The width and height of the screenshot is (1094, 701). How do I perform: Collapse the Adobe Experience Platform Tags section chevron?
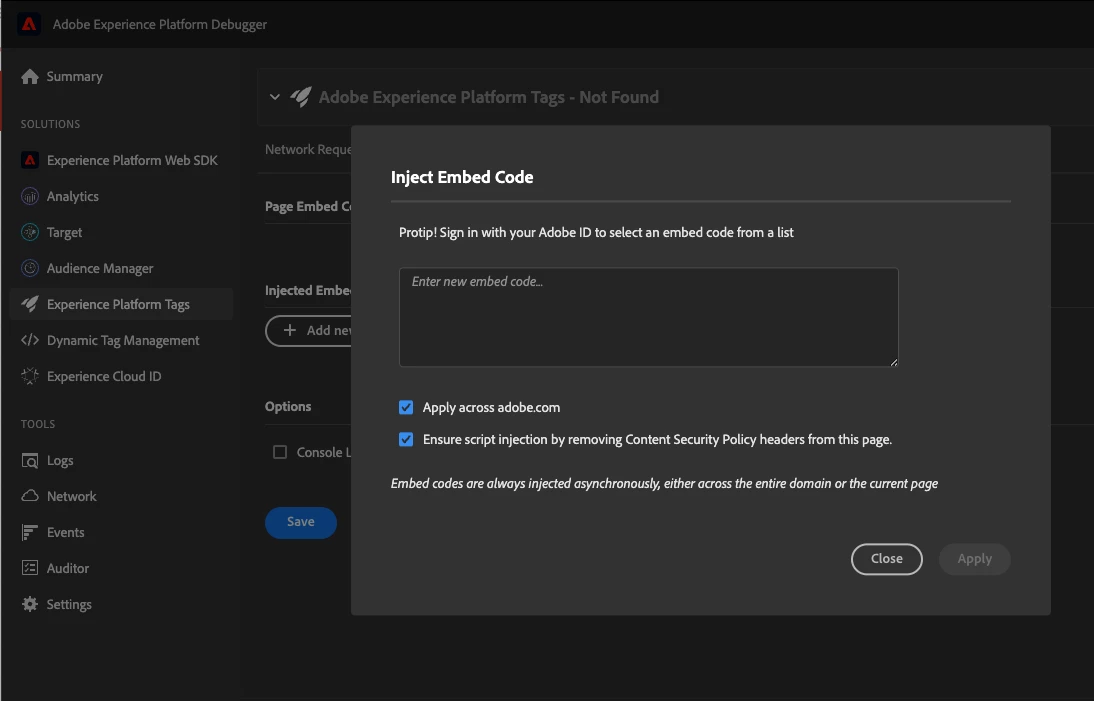tap(275, 97)
